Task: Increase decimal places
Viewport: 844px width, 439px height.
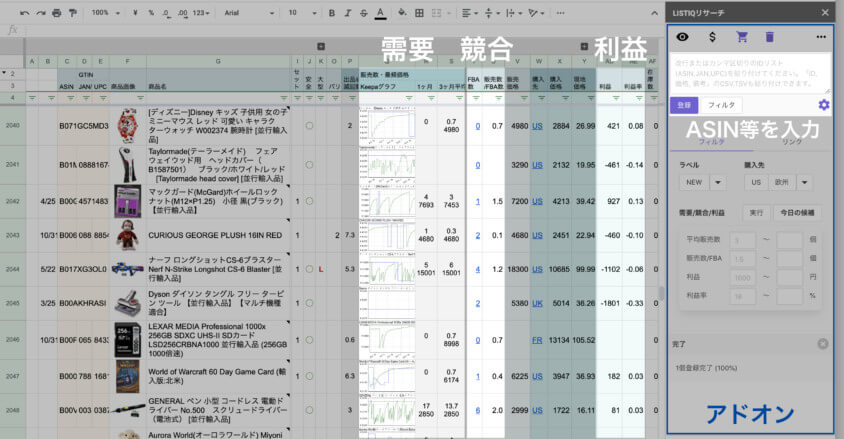Action: (183, 13)
